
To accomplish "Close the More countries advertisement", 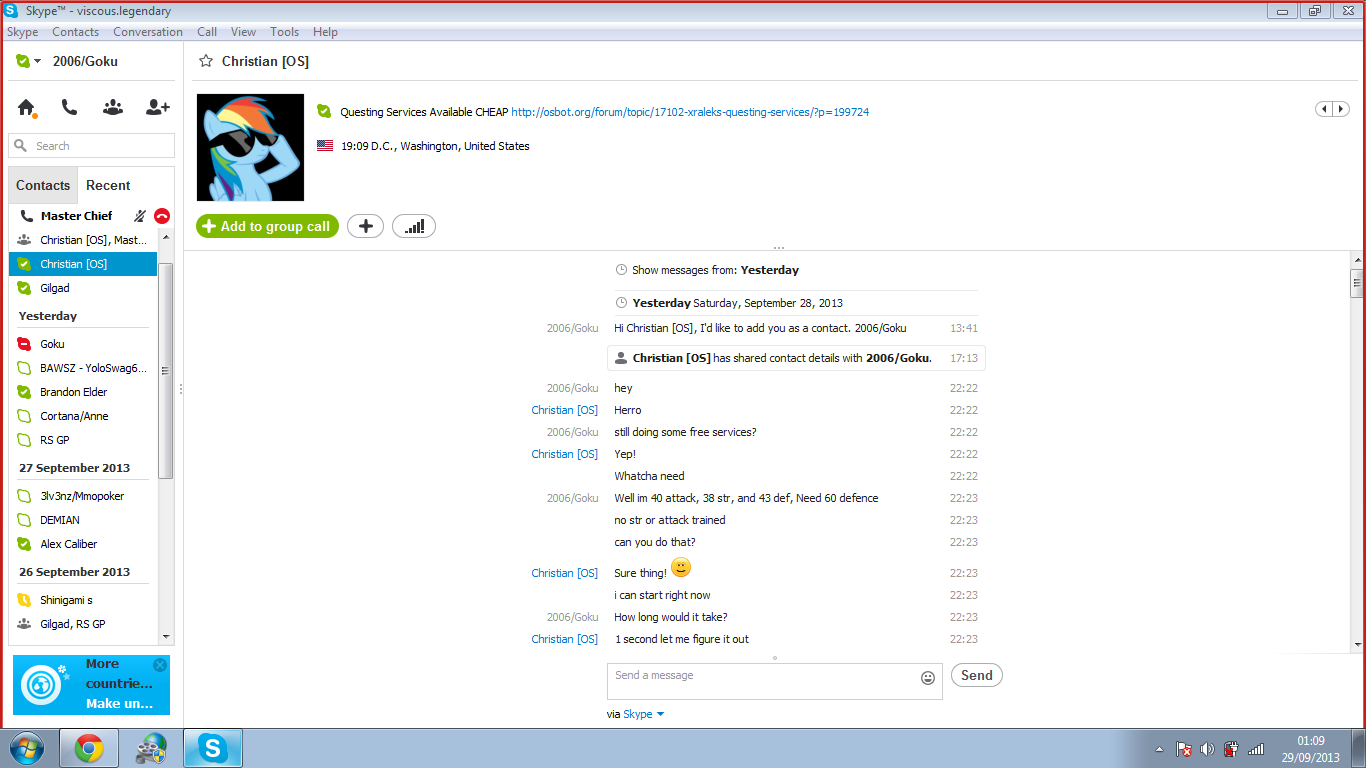I will (x=160, y=665).
